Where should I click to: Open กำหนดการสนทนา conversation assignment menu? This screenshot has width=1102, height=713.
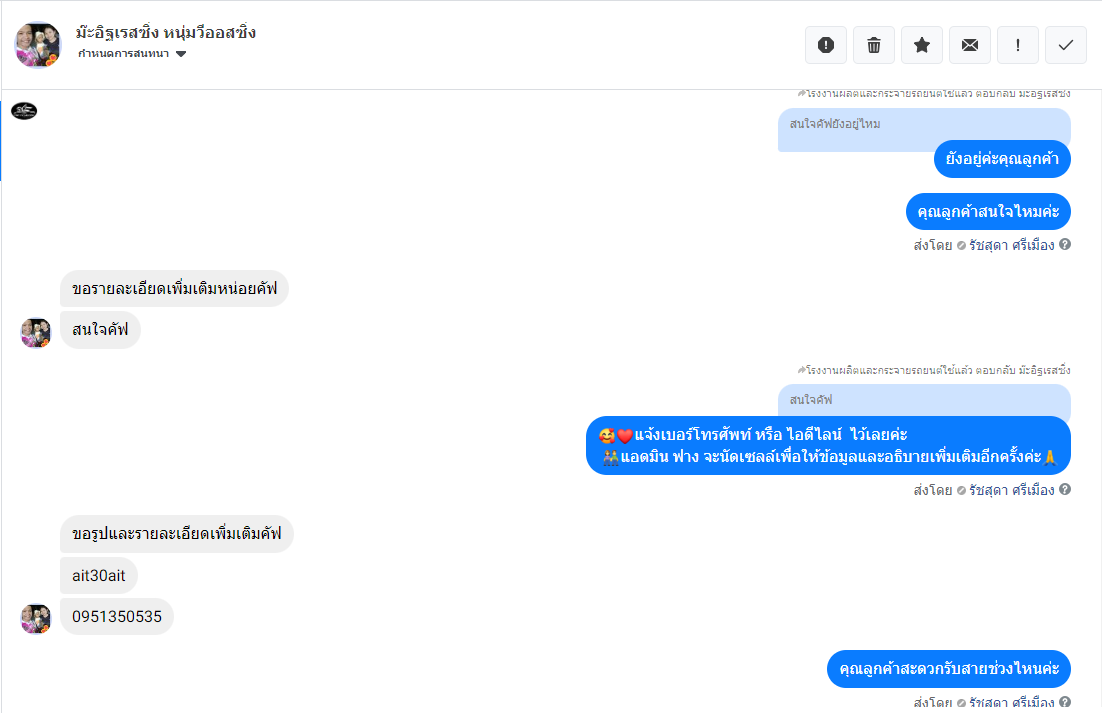131,54
